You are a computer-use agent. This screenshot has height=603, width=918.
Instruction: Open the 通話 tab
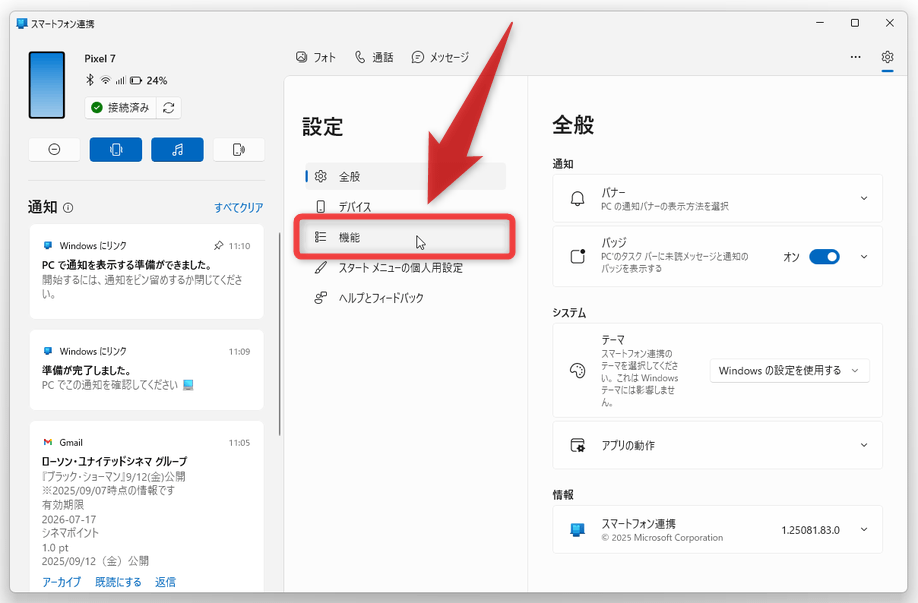coord(374,57)
